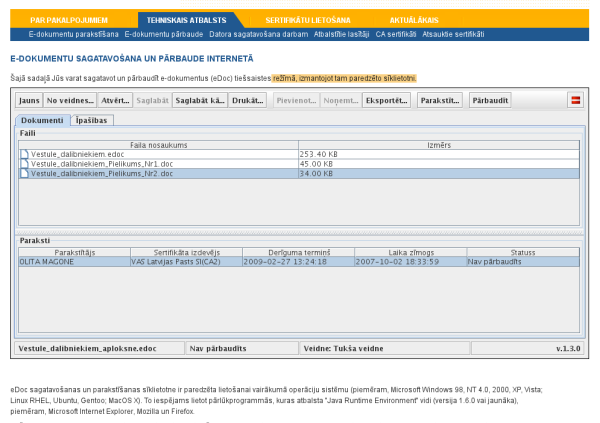Screen dimensions: 600x423
Task: Open the No veidnes... template option
Action: [x=70, y=100]
